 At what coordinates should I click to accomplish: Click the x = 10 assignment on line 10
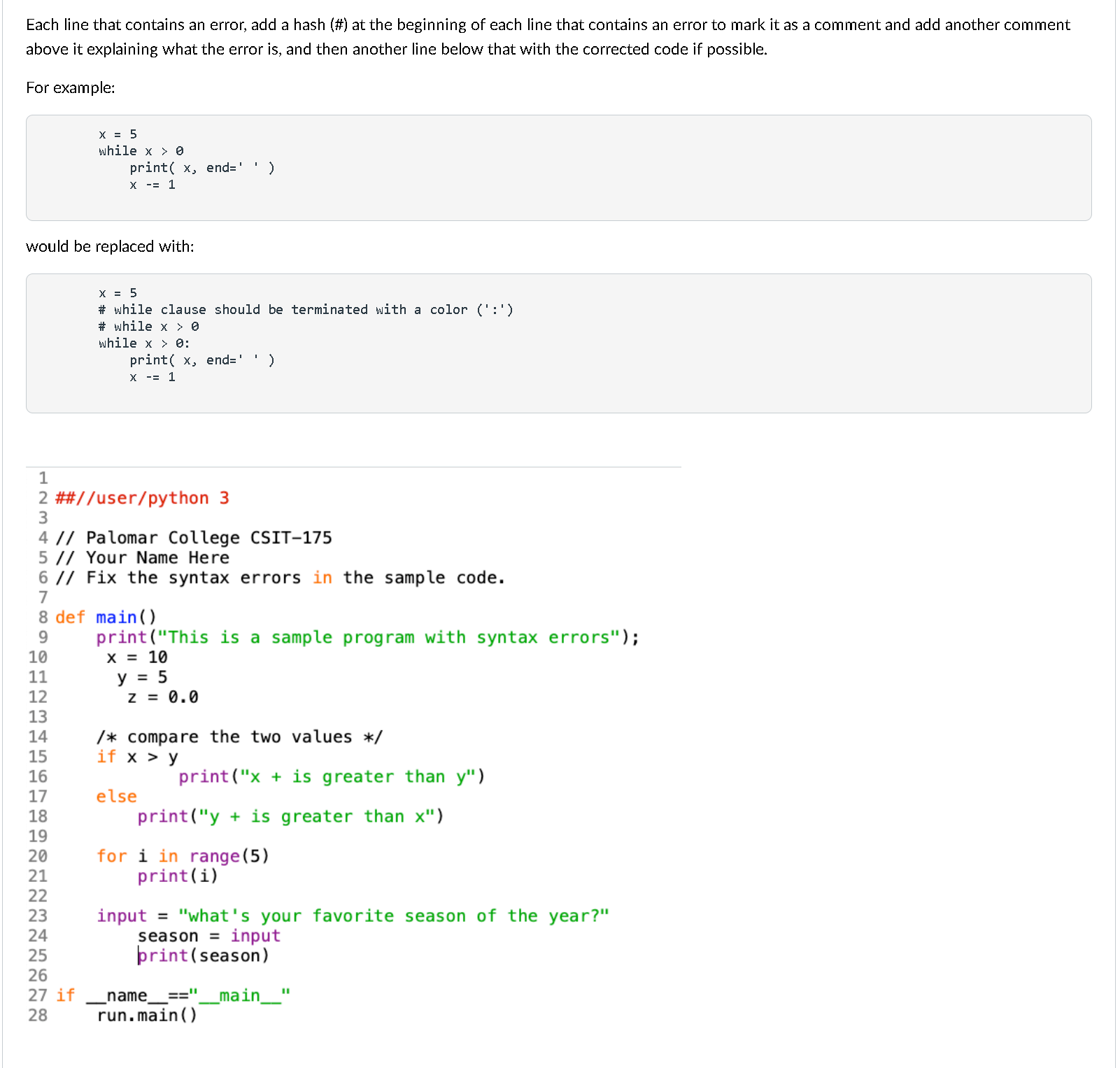pyautogui.click(x=138, y=657)
